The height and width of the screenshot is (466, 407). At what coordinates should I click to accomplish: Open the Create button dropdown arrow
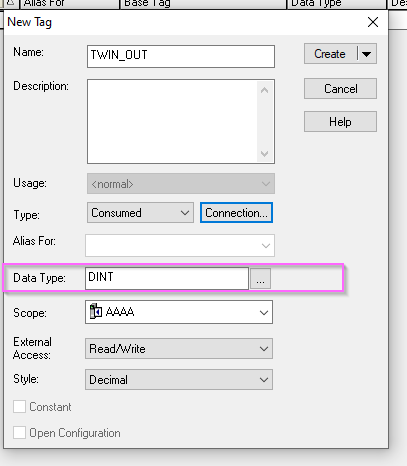[x=367, y=54]
